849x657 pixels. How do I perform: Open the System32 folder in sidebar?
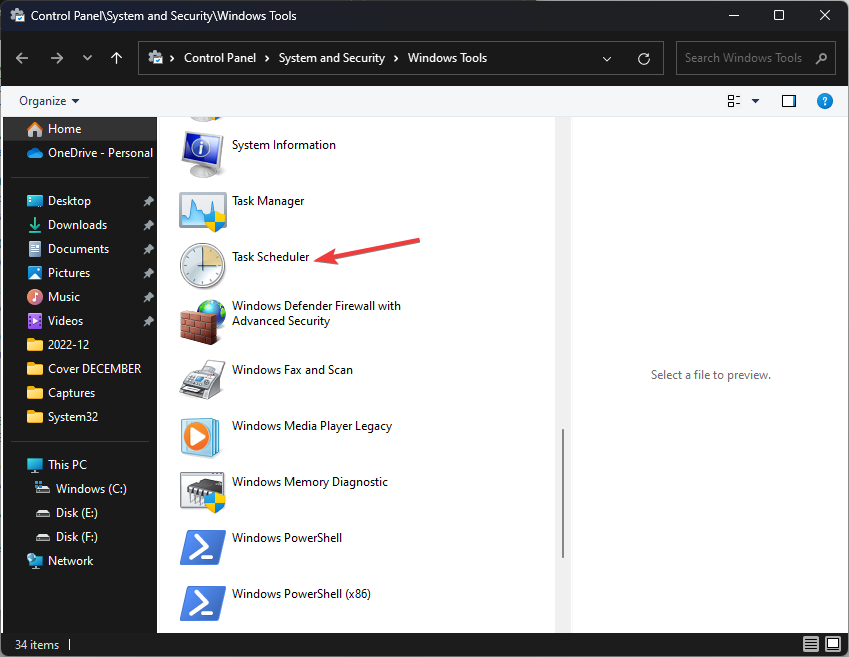click(73, 417)
